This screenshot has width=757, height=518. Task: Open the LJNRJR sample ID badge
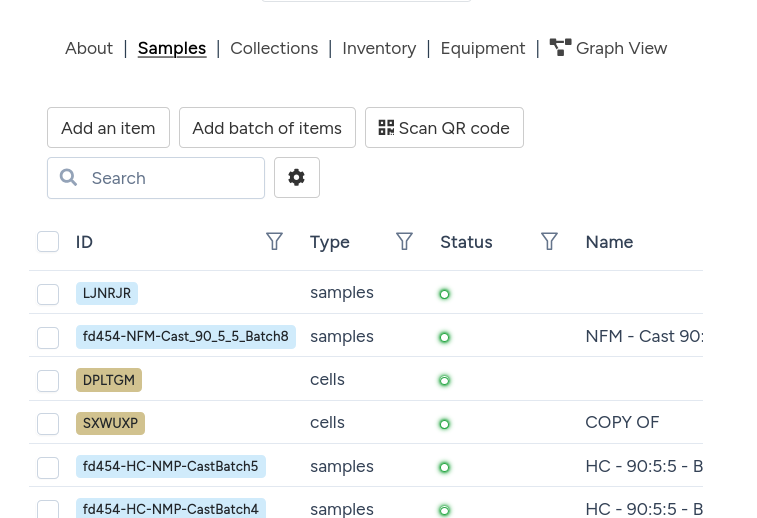click(x=107, y=294)
